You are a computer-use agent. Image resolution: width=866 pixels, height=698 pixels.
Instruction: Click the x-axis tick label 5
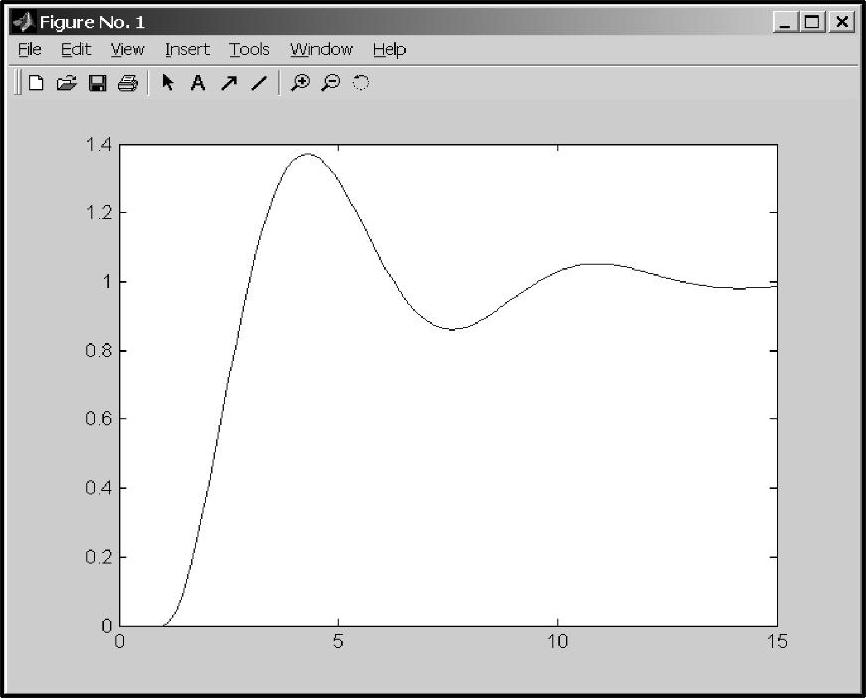[x=338, y=641]
